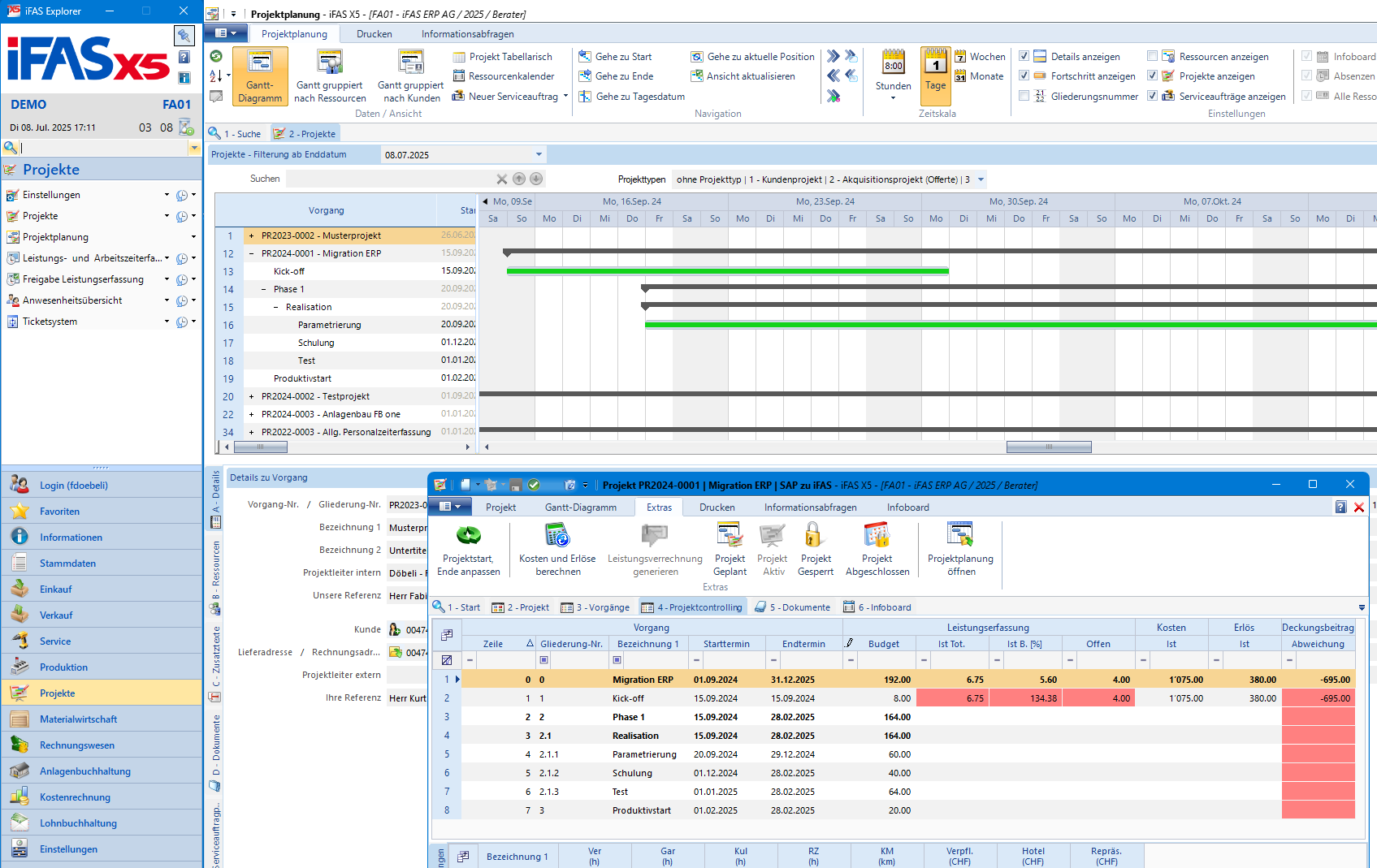Viewport: 1377px width, 868px height.
Task: Click the Gantt timeline horizontal scrollbar thumb
Action: (x=1049, y=447)
